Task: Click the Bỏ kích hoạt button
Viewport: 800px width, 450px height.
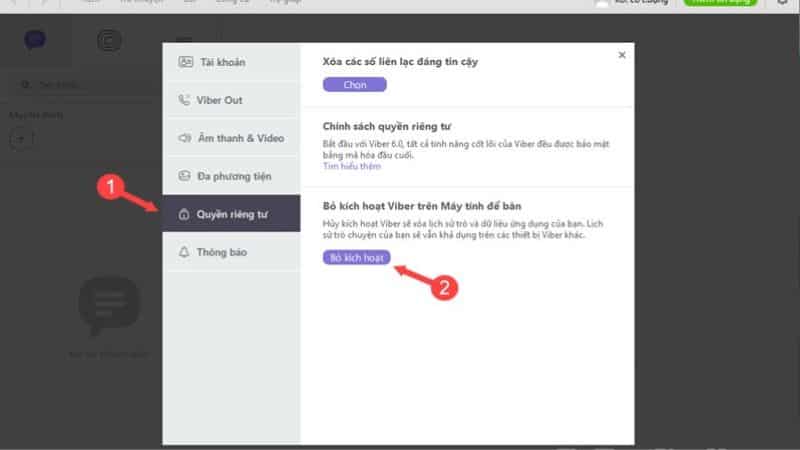Action: [x=357, y=258]
